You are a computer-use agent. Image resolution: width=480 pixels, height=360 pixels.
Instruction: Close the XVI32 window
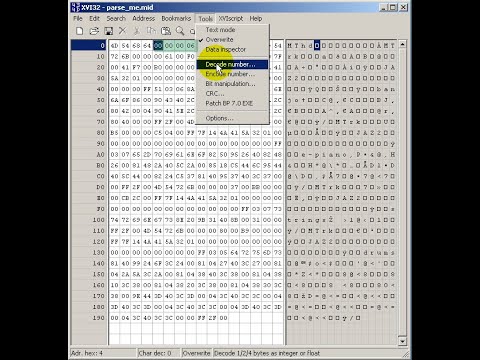pos(404,7)
